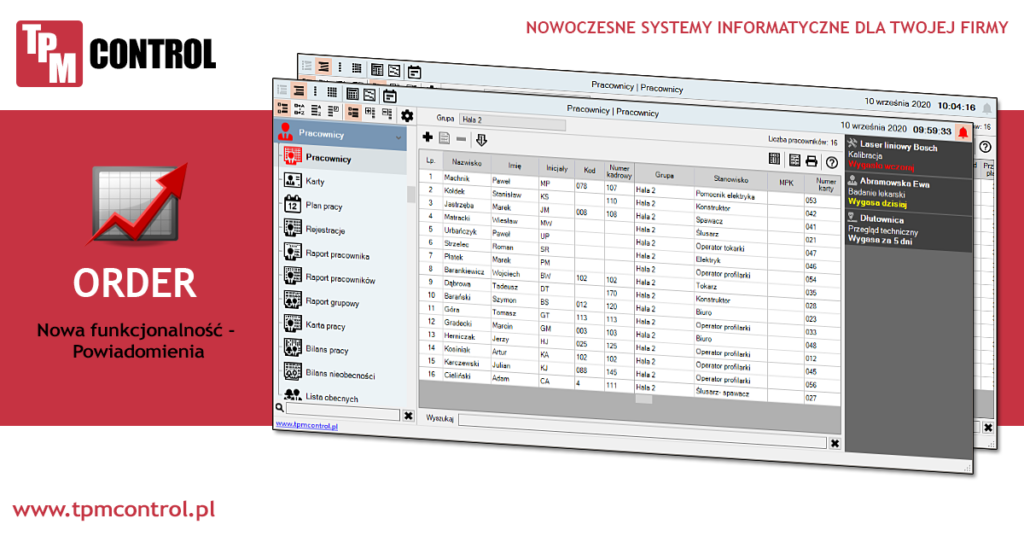Click the calendar icon in back window toolbar

(414, 72)
